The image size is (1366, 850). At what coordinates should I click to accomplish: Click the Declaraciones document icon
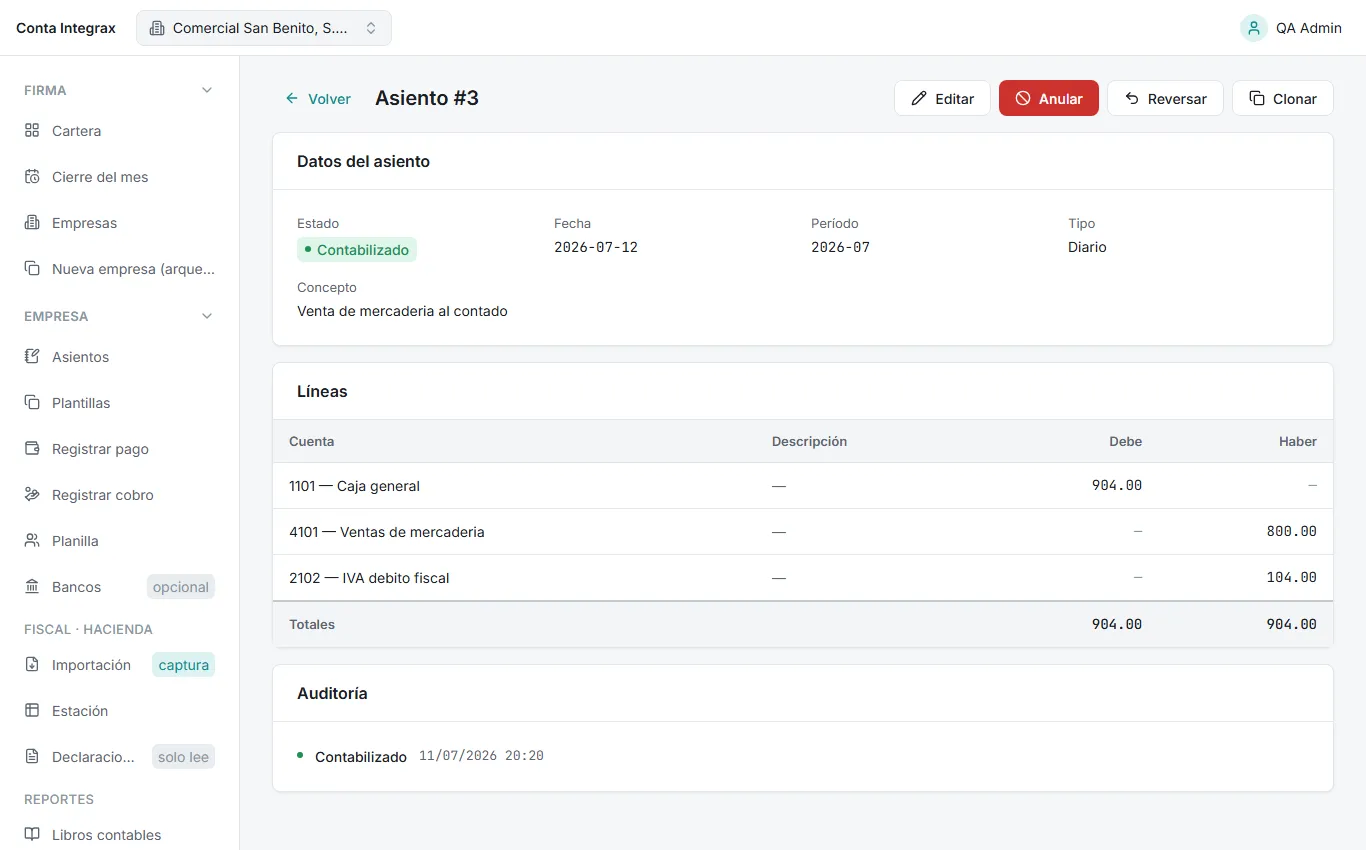click(x=32, y=757)
